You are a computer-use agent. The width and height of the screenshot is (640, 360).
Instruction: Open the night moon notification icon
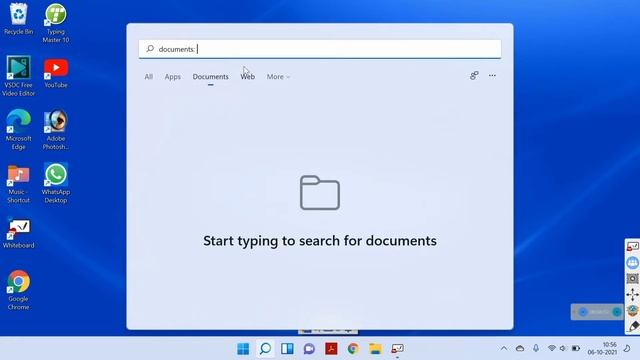[x=627, y=348]
